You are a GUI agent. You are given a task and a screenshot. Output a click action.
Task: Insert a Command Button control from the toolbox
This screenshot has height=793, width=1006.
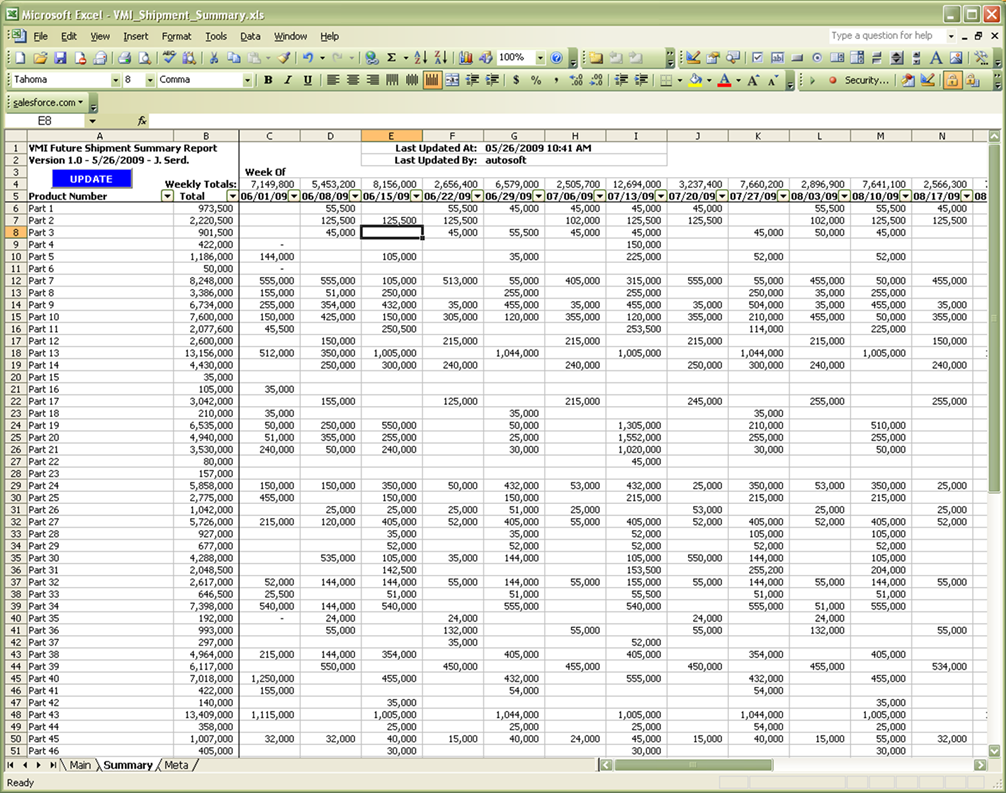[x=797, y=58]
